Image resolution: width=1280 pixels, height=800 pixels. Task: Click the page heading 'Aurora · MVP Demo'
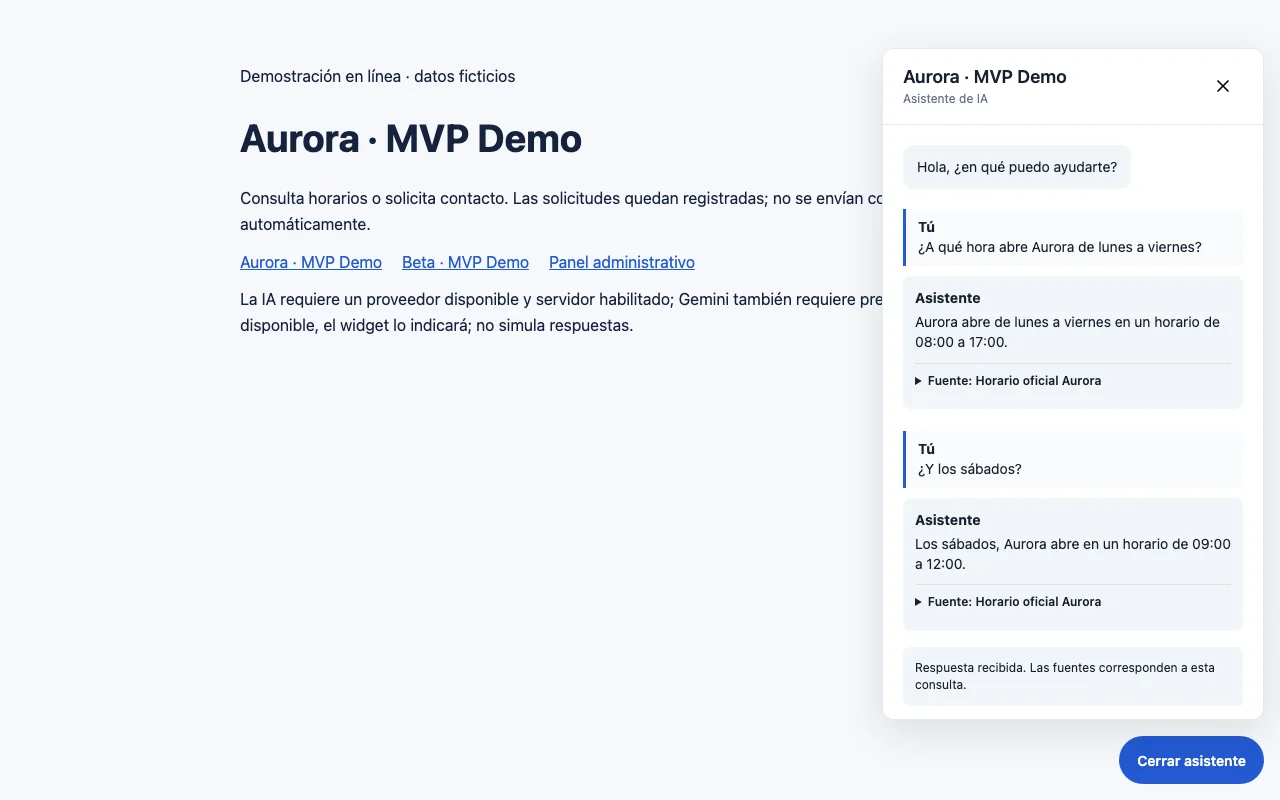coord(411,138)
